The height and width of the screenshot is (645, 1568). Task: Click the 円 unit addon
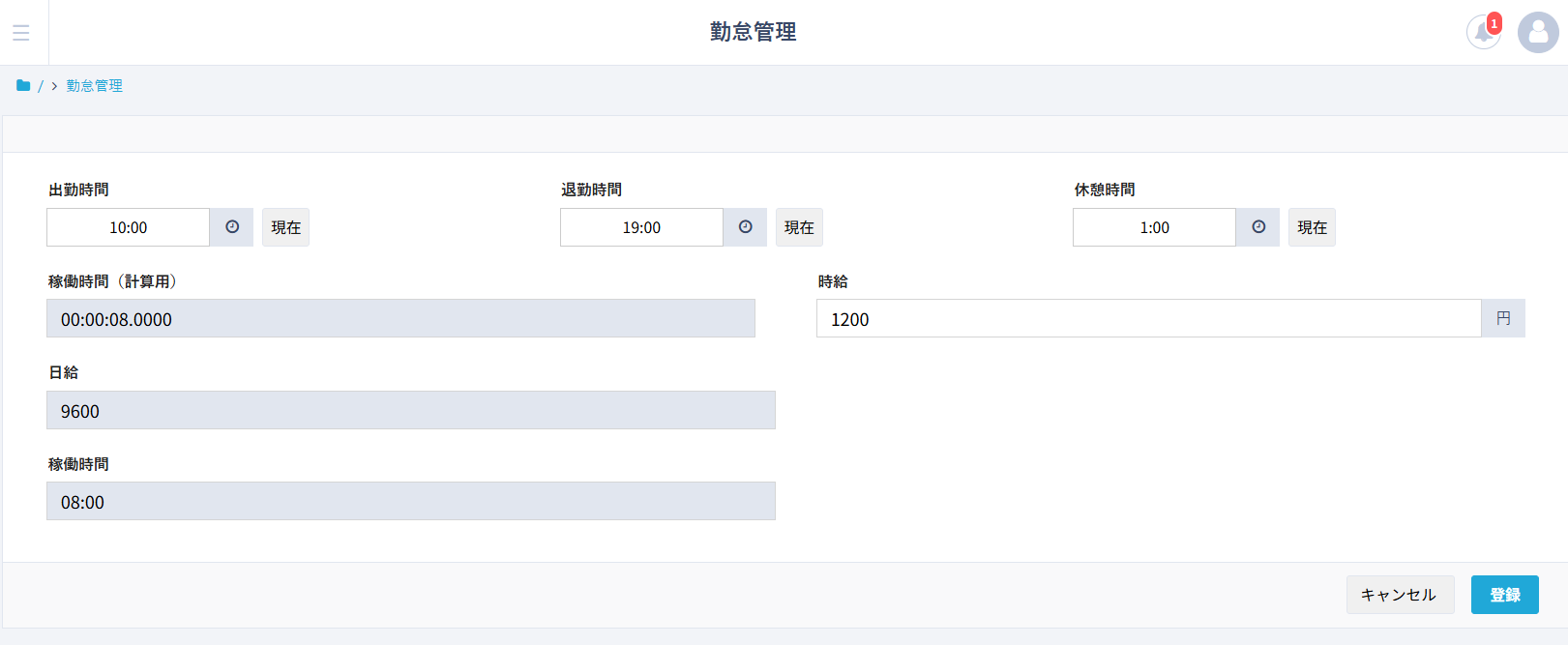pos(1502,319)
